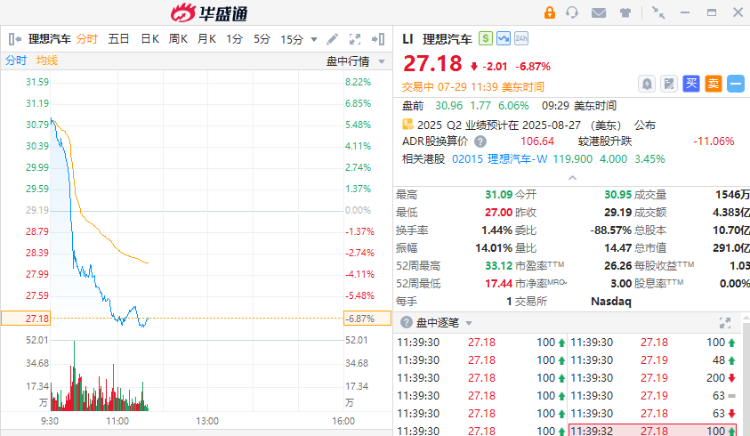Click the 华盛通 logo

click(x=209, y=13)
